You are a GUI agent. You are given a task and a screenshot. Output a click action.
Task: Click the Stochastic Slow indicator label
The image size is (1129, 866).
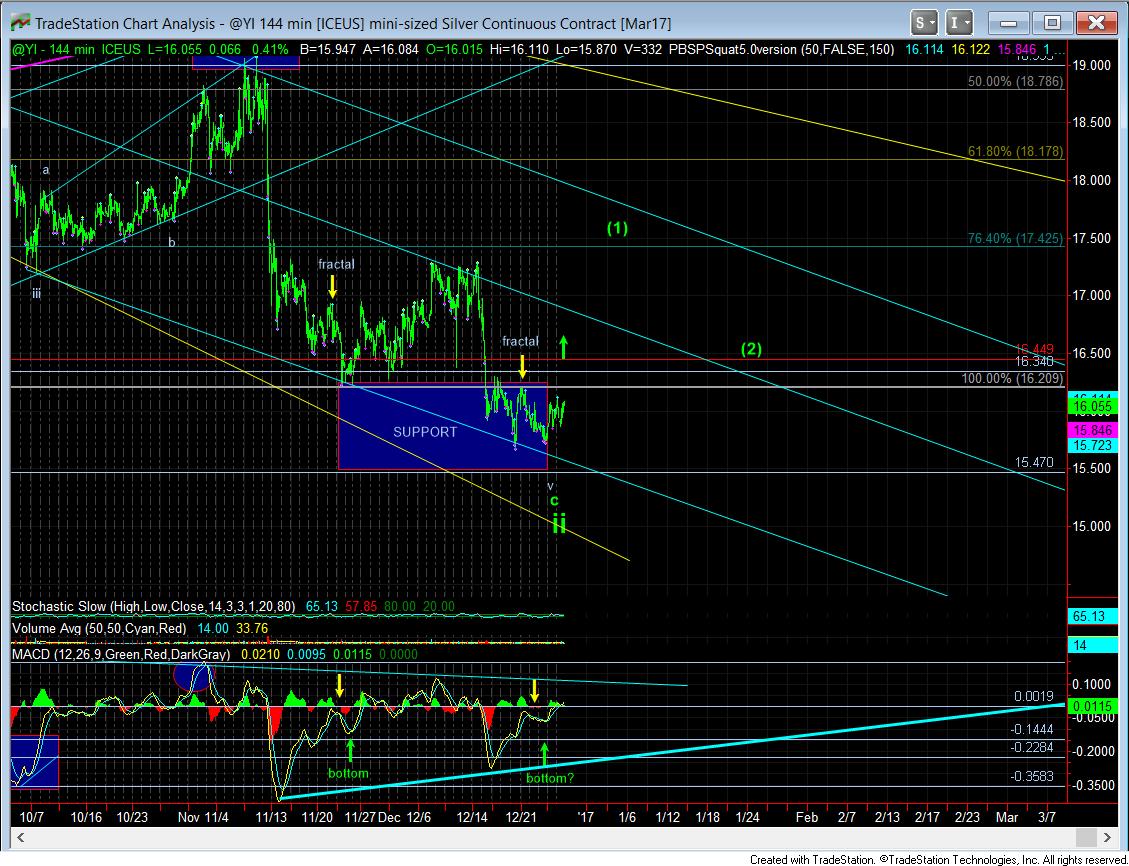pyautogui.click(x=153, y=607)
